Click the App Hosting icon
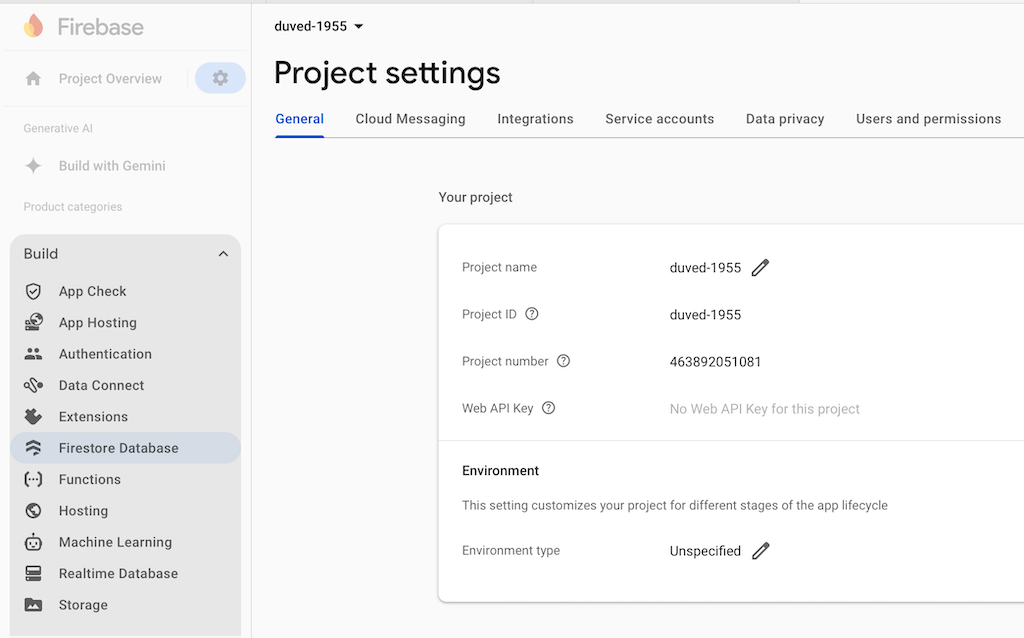The width and height of the screenshot is (1024, 638). pyautogui.click(x=33, y=323)
